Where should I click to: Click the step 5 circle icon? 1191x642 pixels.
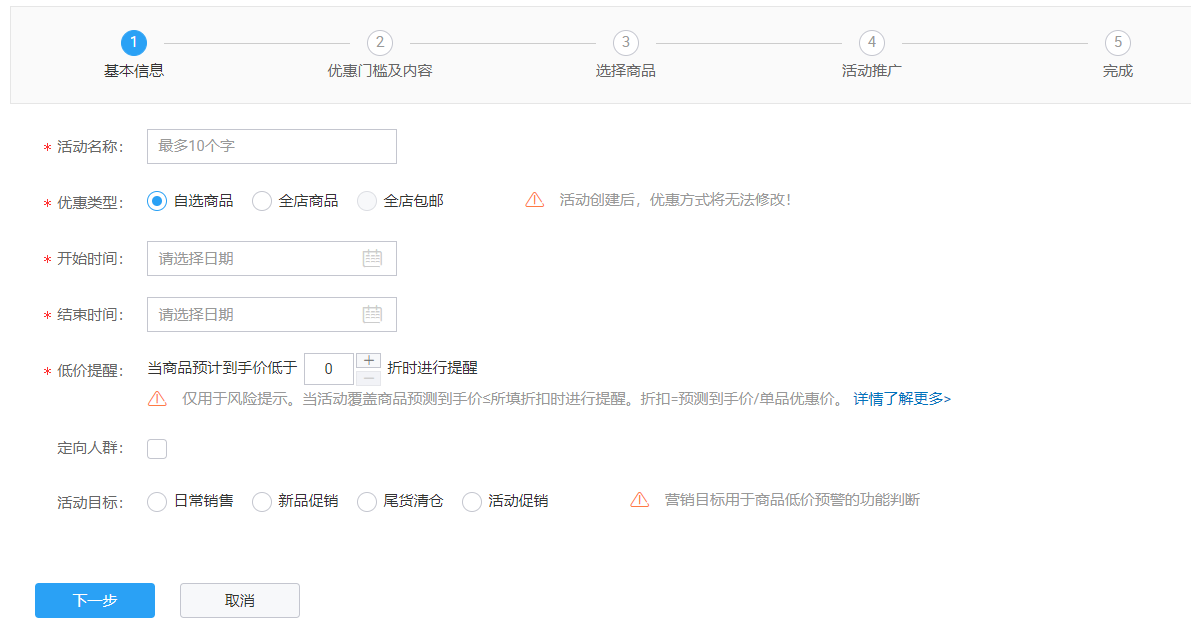1118,43
